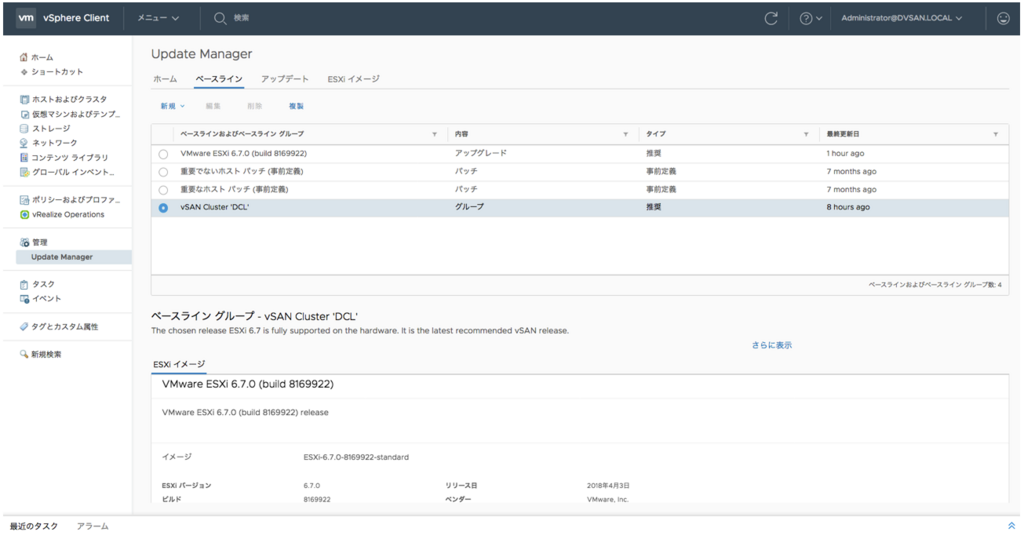Click the '2018年4月3日' release date value
Screen dimensions: 1024x539
608,486
